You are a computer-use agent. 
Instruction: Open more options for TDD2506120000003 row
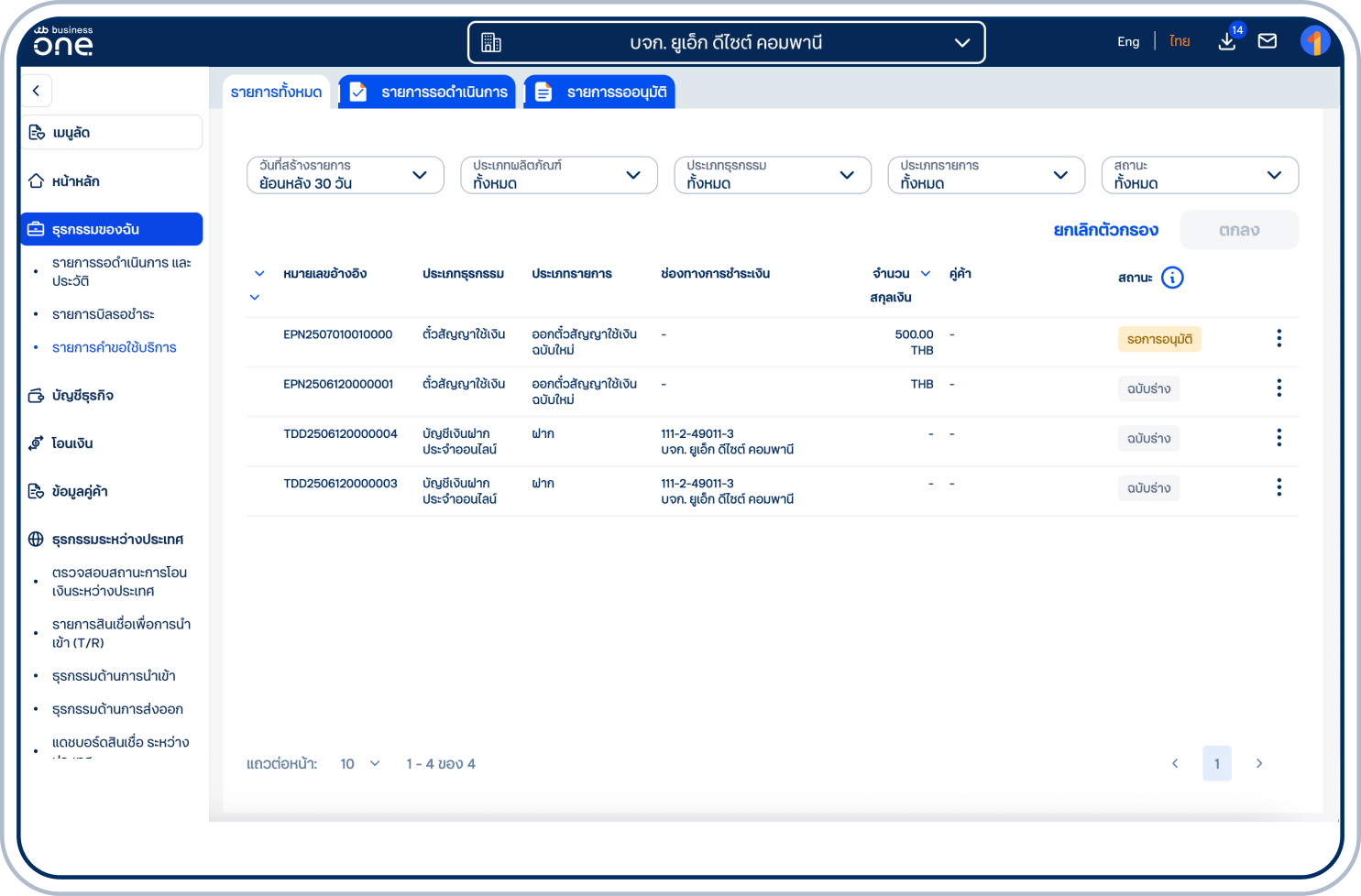coord(1279,486)
